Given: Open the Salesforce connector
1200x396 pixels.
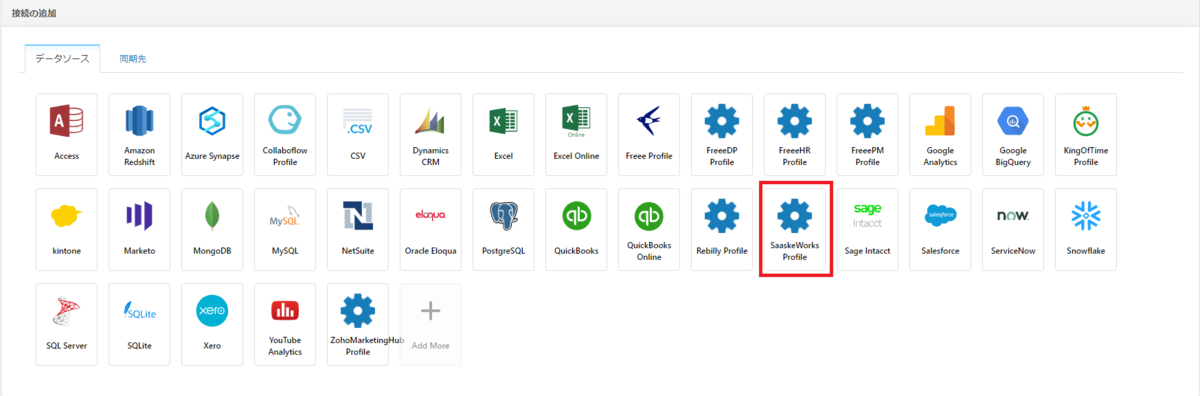Looking at the screenshot, I should coord(940,229).
